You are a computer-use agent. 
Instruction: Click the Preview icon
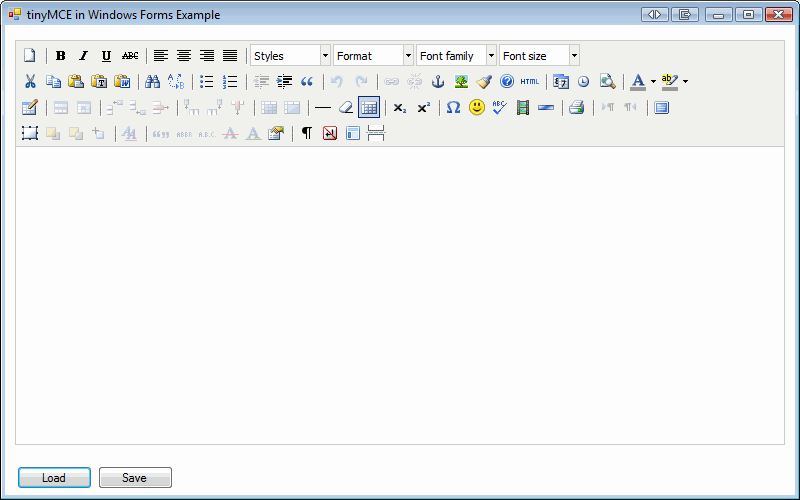click(607, 81)
